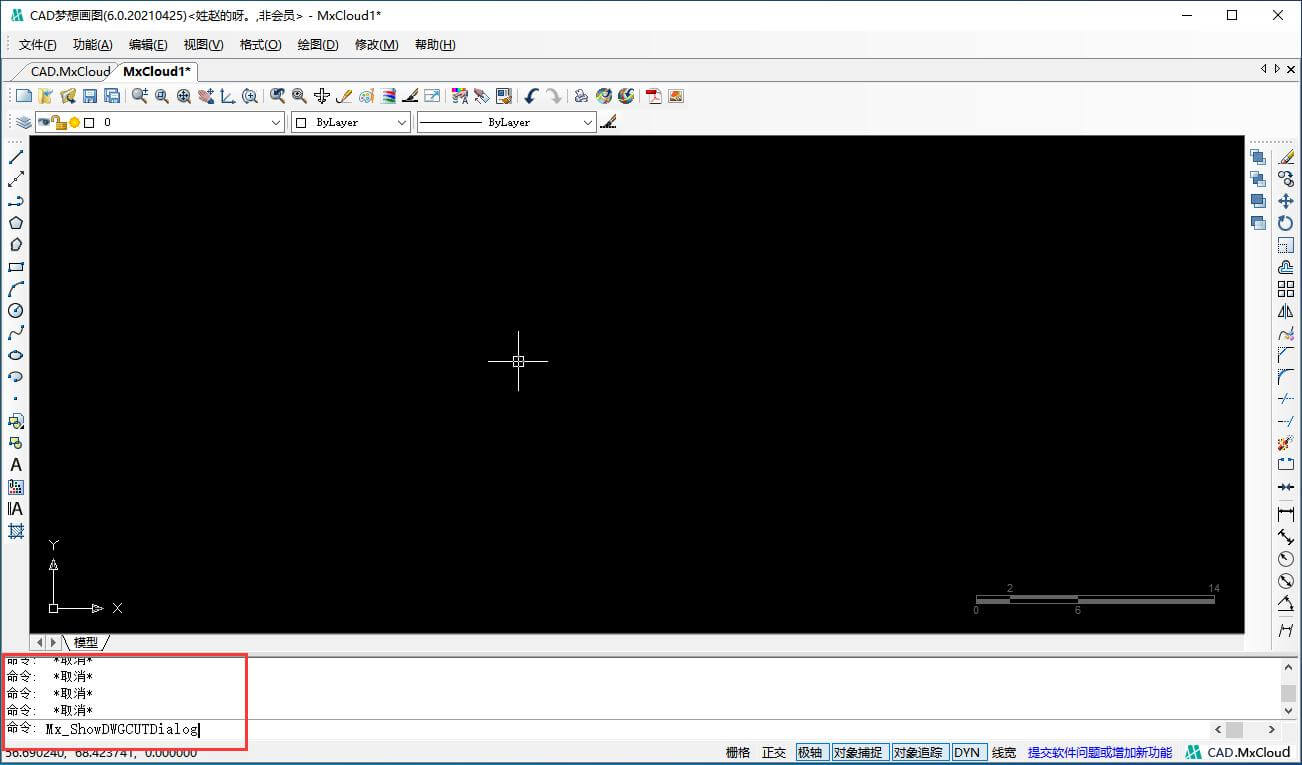Select the Array tool on right toolbar
The width and height of the screenshot is (1302, 765).
point(1286,289)
